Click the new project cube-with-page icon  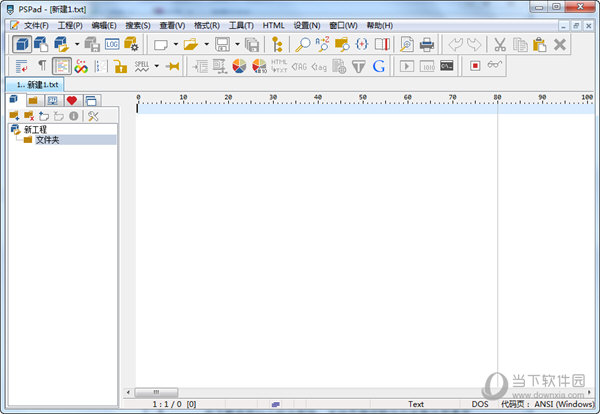point(41,44)
